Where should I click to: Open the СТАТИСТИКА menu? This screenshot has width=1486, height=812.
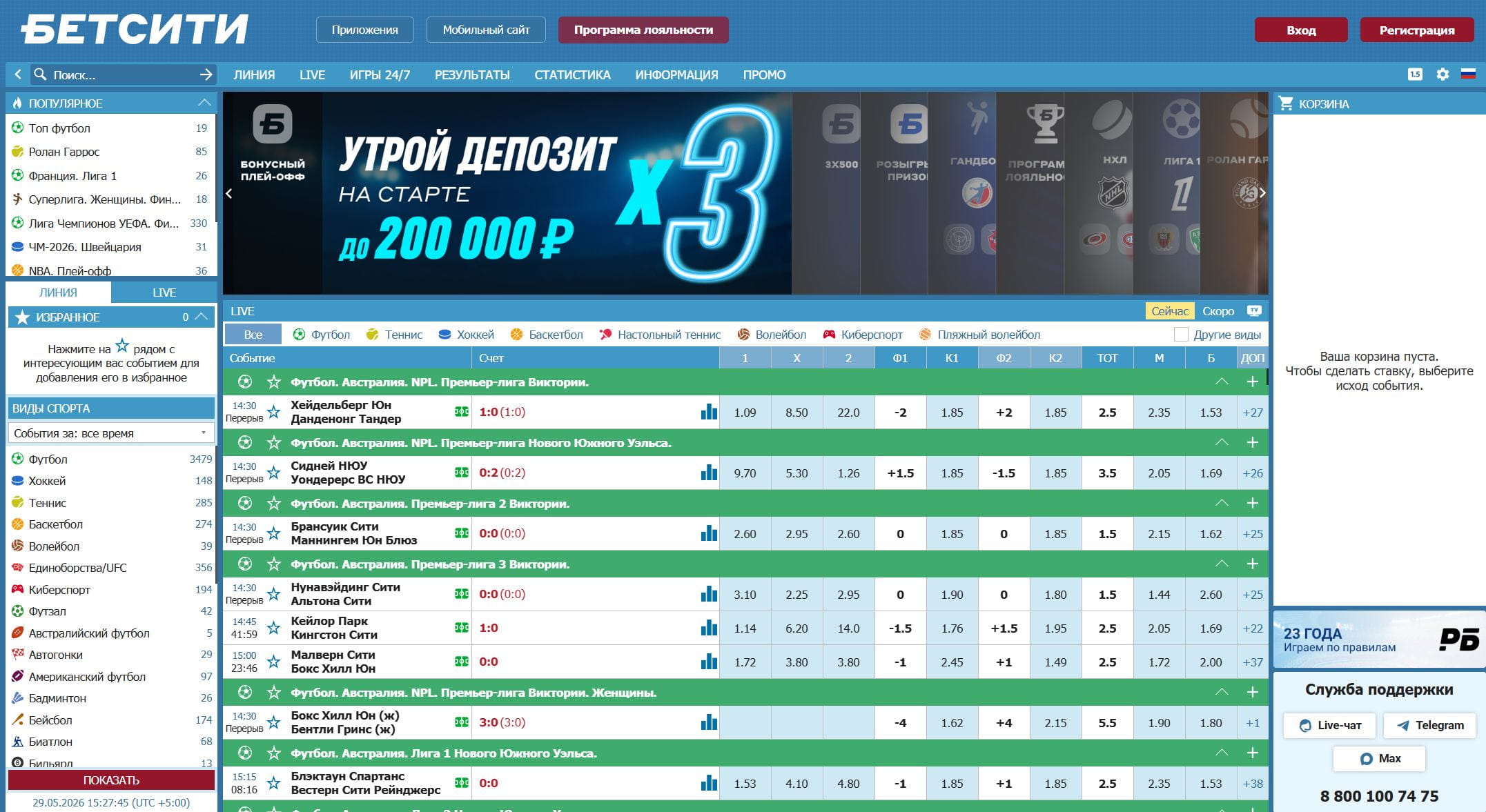click(572, 75)
